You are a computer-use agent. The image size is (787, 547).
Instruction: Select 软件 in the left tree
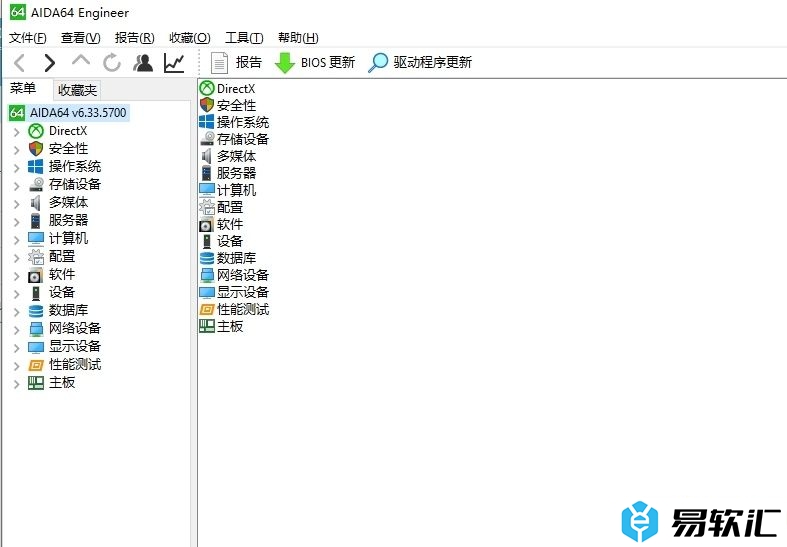62,275
